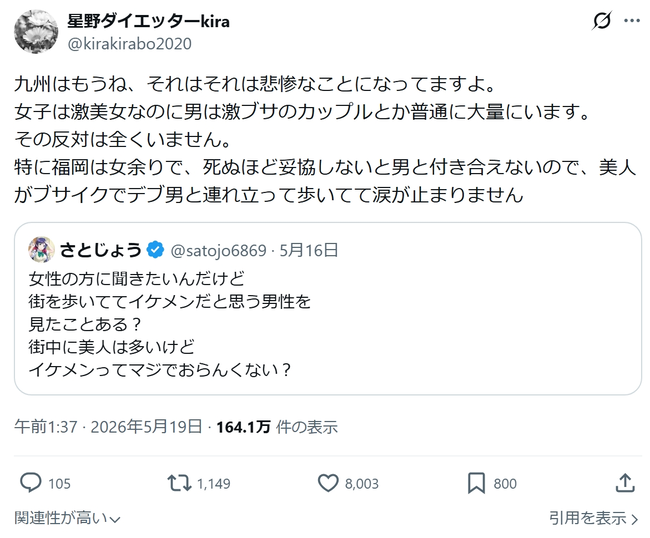Open 引用を表示 quotes link
The image size is (650, 538).
[x=593, y=518]
